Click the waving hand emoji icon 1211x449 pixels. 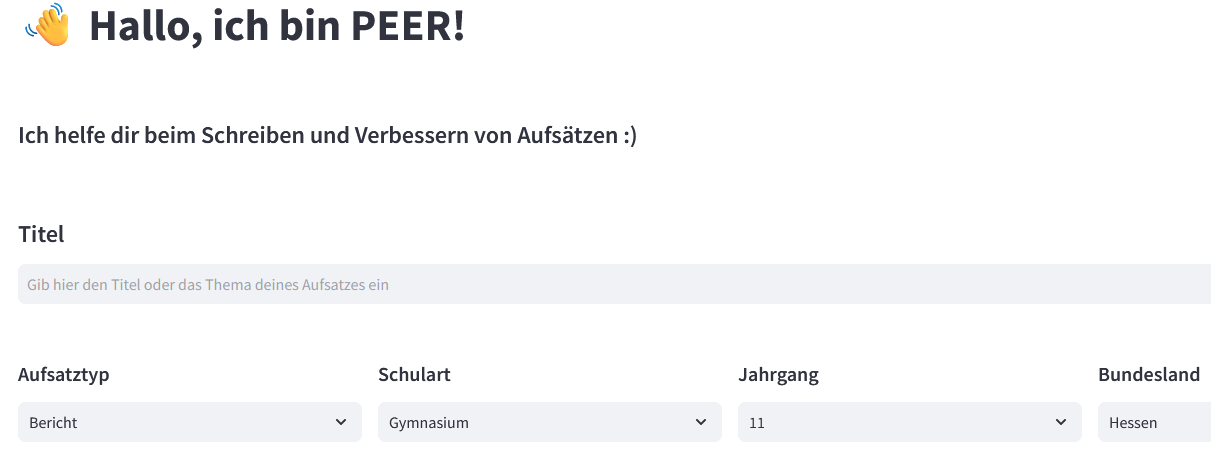coord(48,25)
